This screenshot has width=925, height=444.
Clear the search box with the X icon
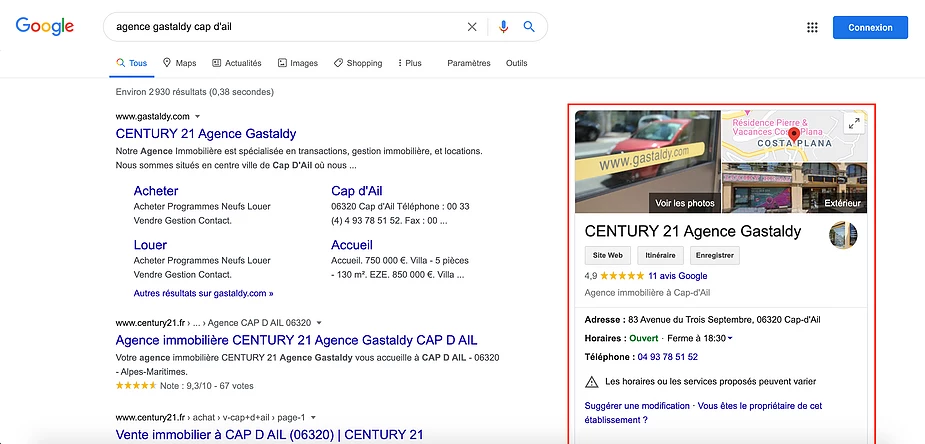tap(472, 27)
